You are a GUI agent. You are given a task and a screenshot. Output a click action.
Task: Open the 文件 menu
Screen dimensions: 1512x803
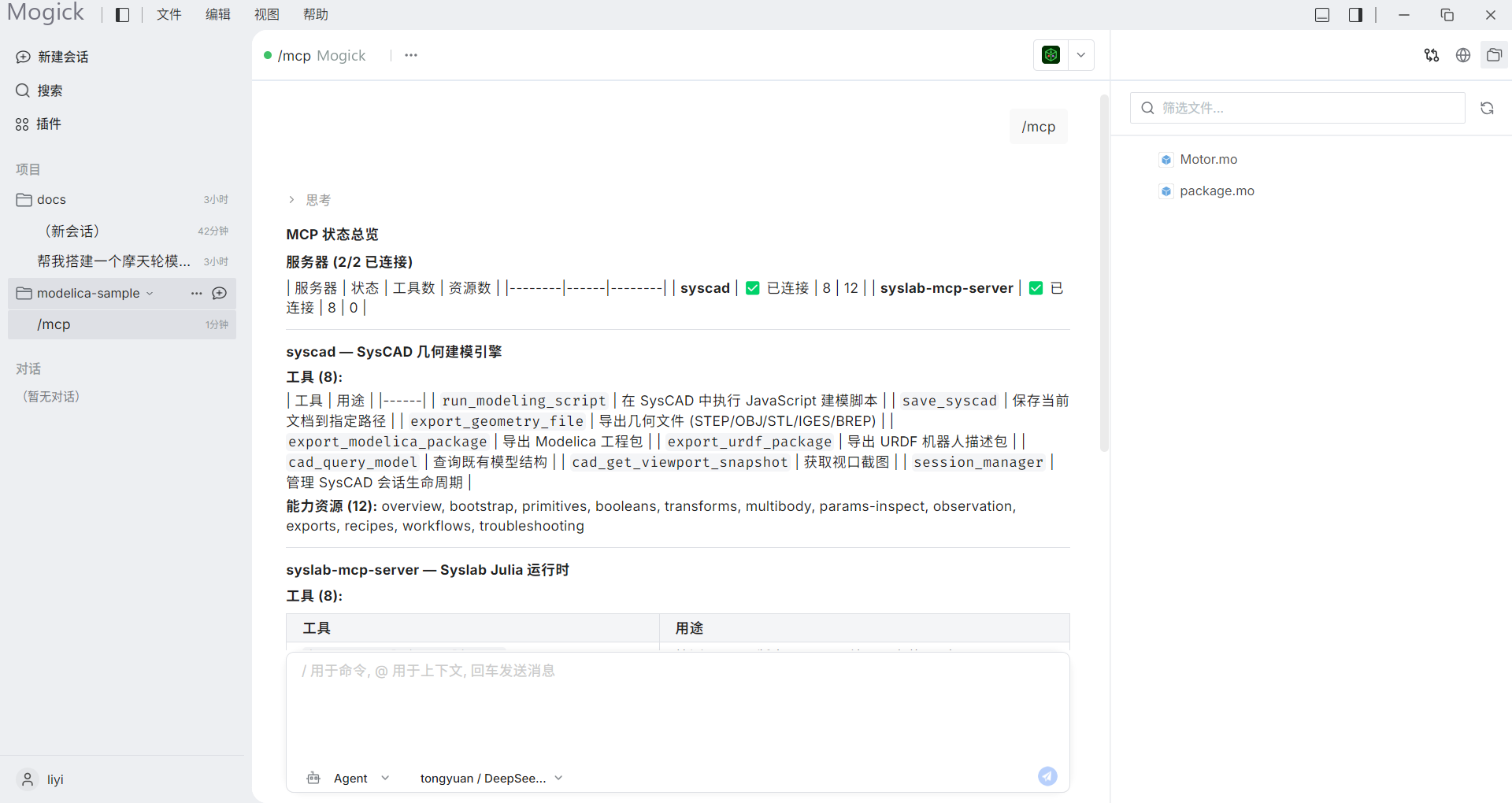pos(169,14)
